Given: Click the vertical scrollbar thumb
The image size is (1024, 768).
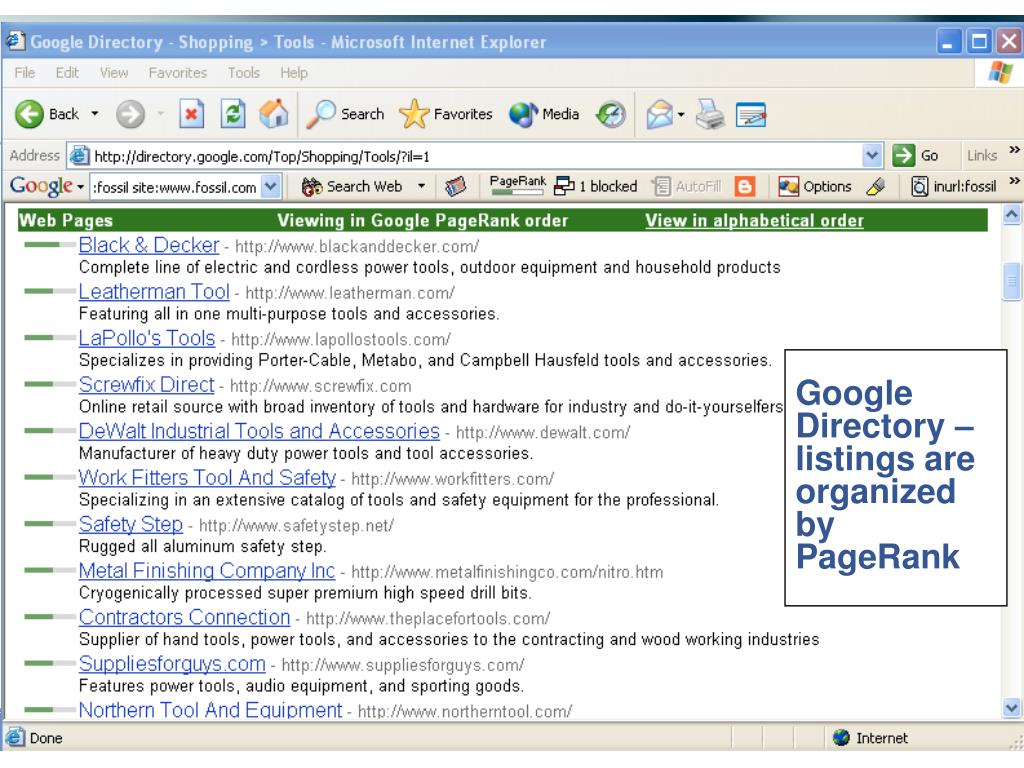Looking at the screenshot, I should [x=1012, y=281].
